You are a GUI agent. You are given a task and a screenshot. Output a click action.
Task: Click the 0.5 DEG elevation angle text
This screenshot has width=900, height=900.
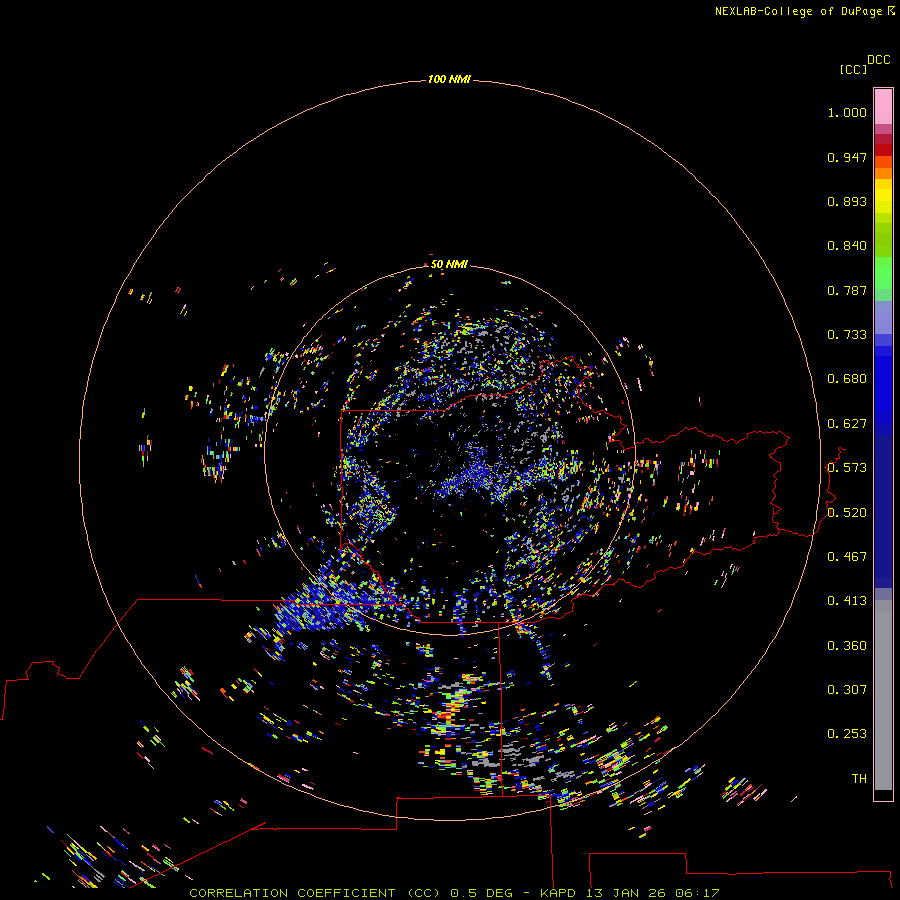tap(481, 893)
